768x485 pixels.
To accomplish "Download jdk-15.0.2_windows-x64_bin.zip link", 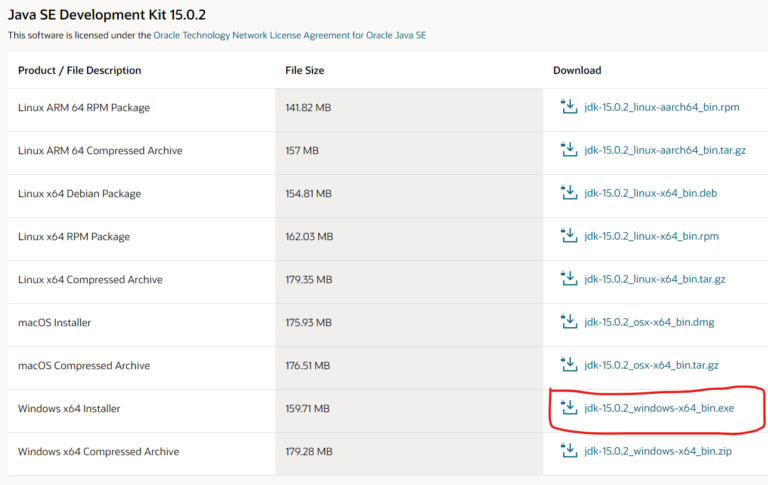I will [658, 452].
